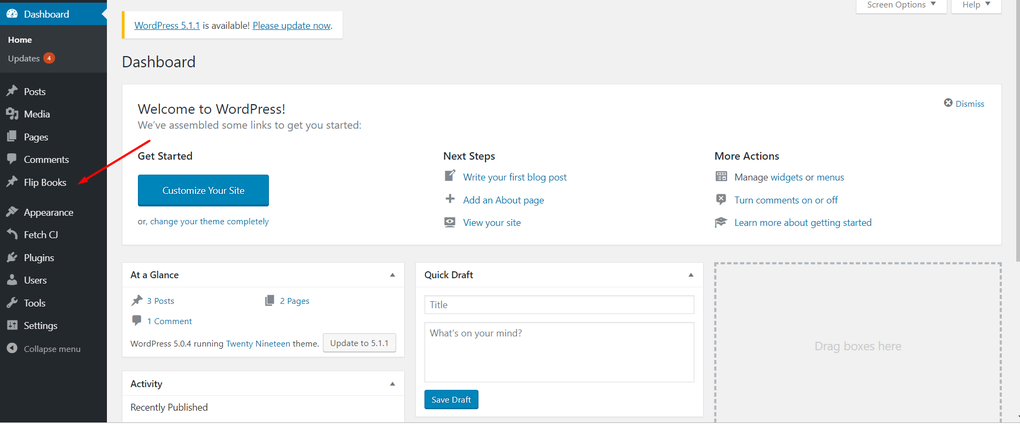The width and height of the screenshot is (1020, 424).
Task: Collapse the Quick Draft widget
Action: (x=690, y=274)
